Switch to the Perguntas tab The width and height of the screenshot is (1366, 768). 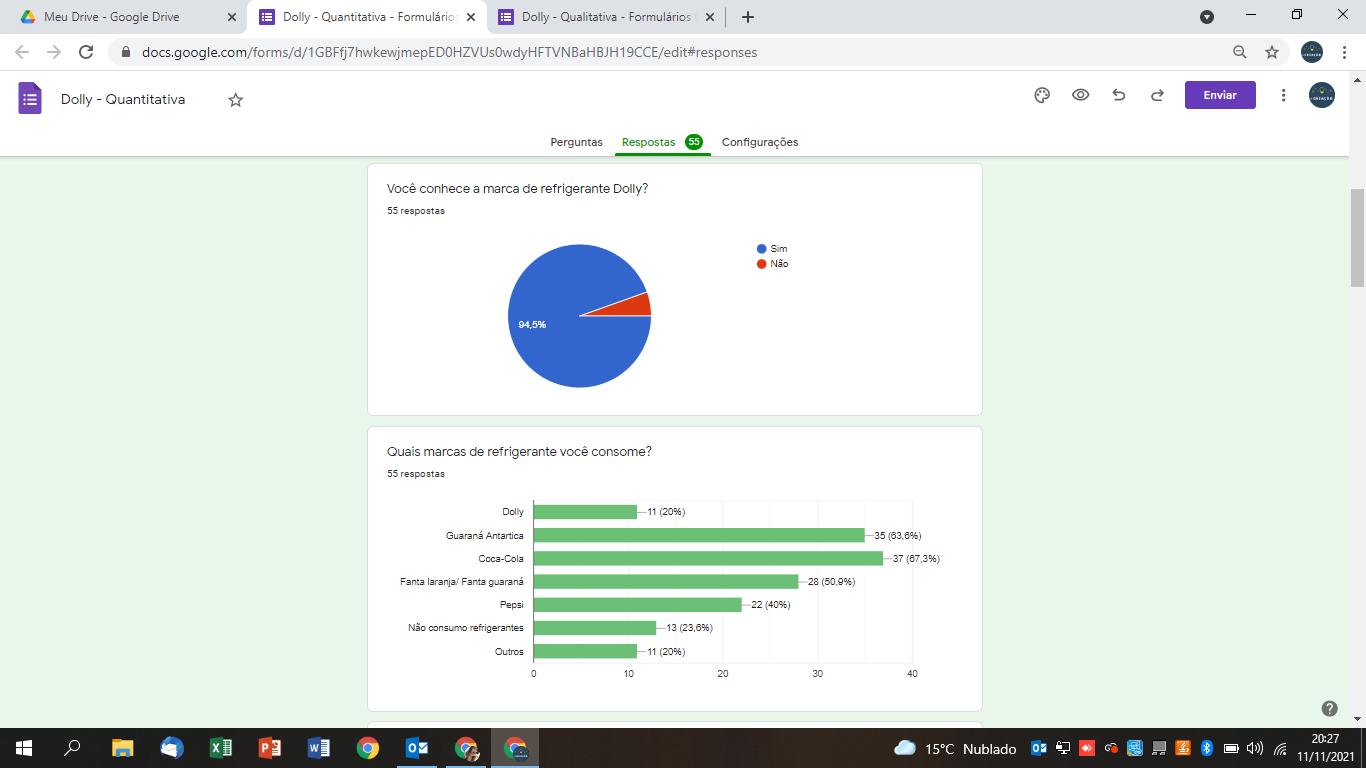576,142
